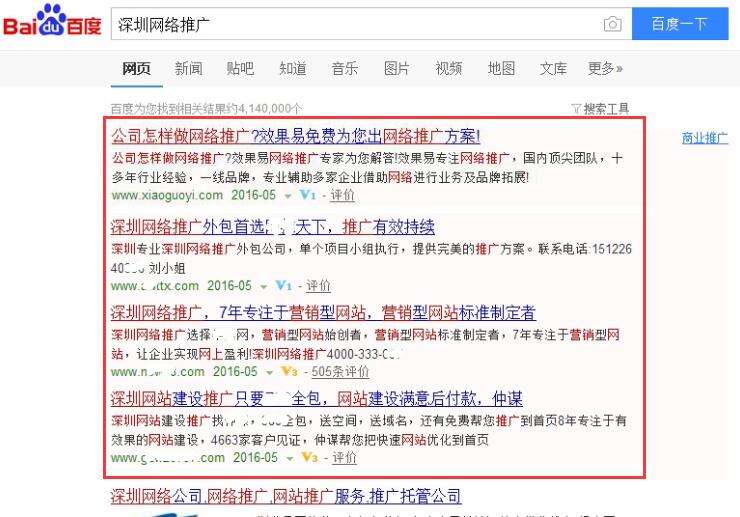Open 505条评价 reviews link
740x517 pixels.
click(x=340, y=372)
